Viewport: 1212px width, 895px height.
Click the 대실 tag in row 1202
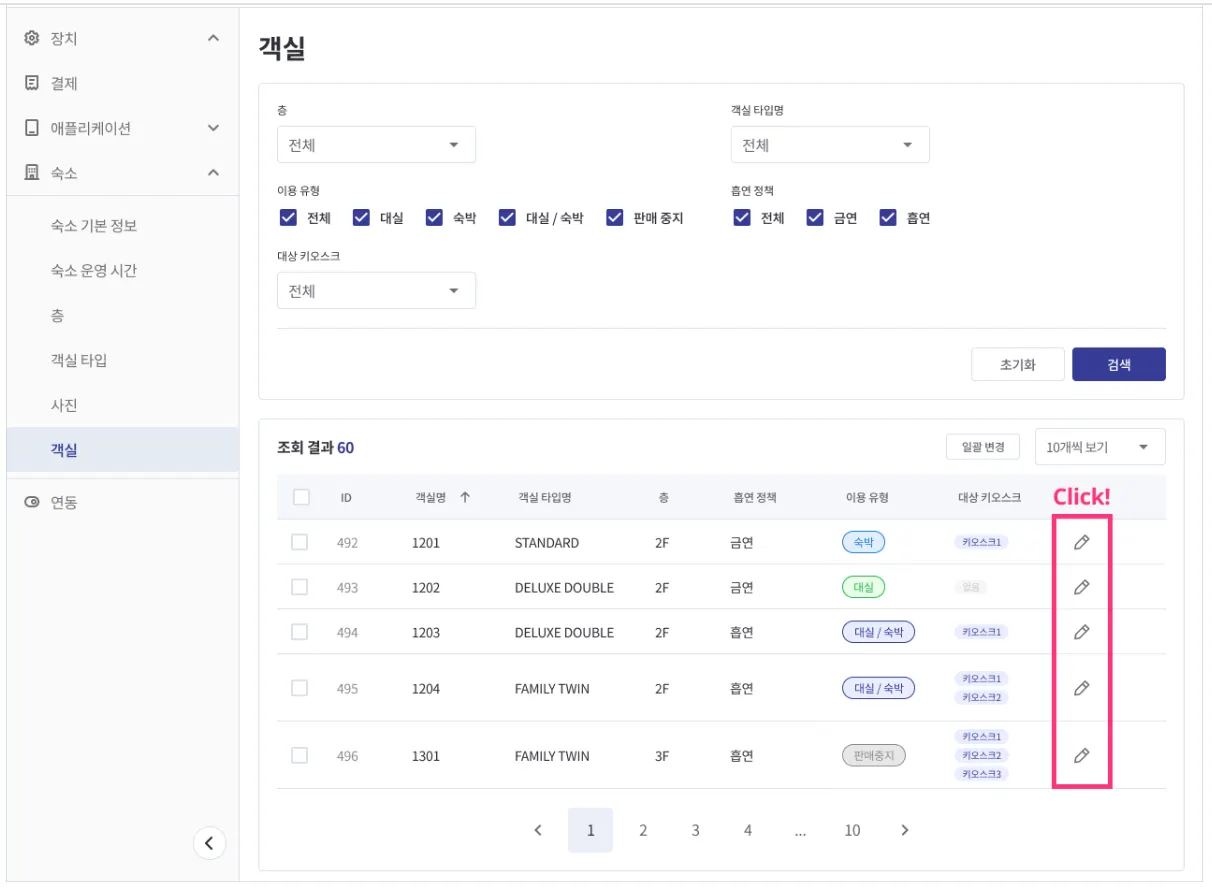(x=863, y=587)
